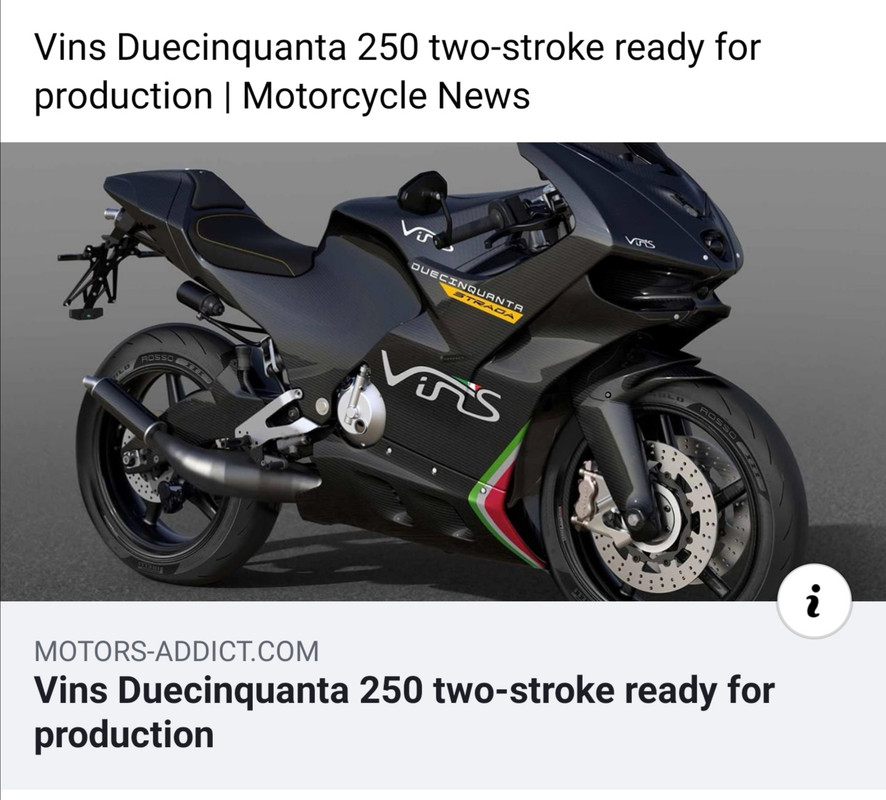This screenshot has height=800, width=886.
Task: Open the link info 'i' icon
Action: [x=814, y=601]
